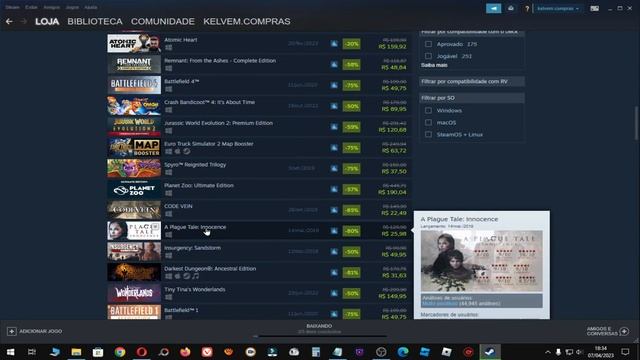Click the plus icon beside Adicionar Jogo
The height and width of the screenshot is (360, 640).
pyautogui.click(x=11, y=331)
